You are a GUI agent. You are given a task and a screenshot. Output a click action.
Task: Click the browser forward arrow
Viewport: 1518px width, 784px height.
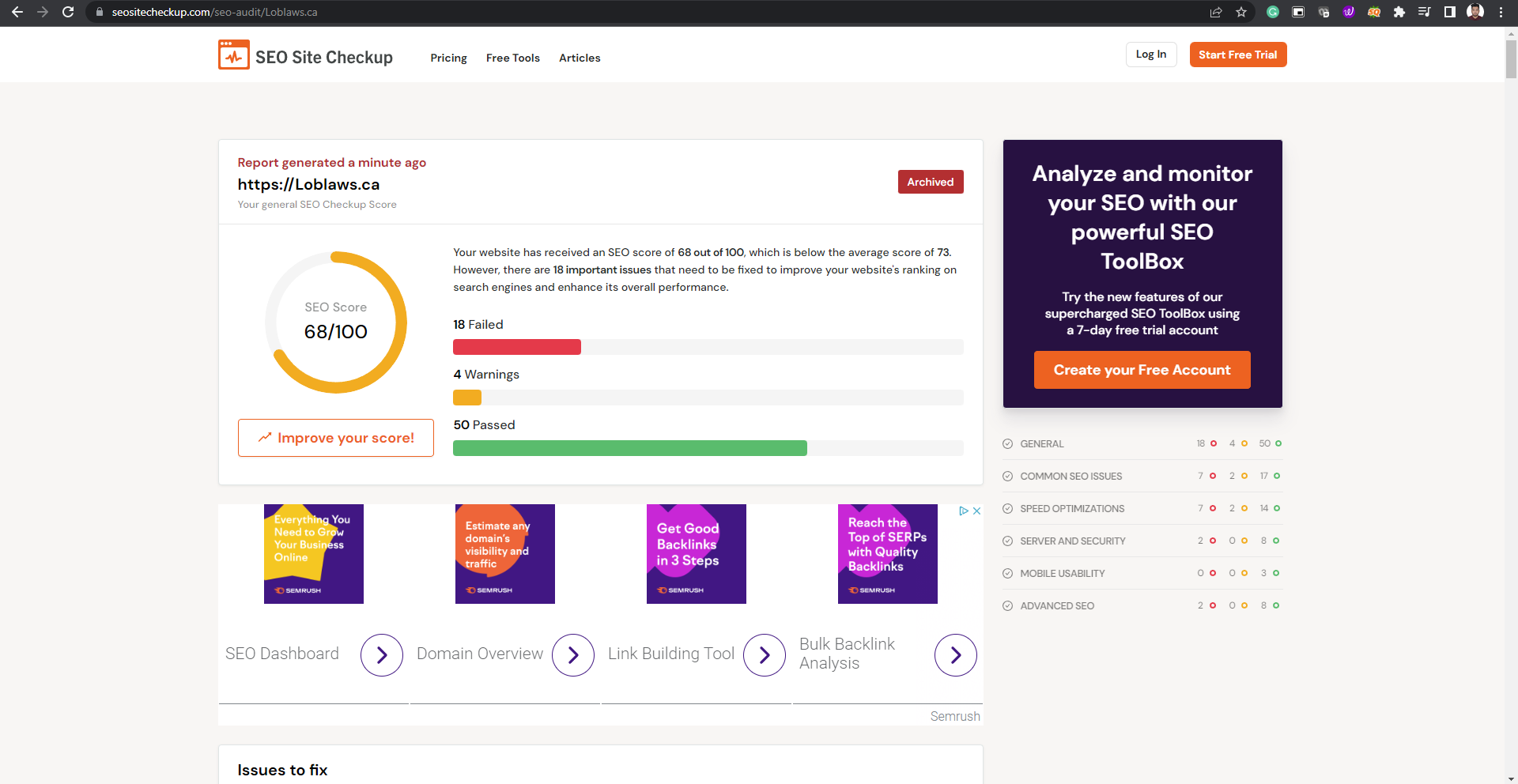click(43, 12)
